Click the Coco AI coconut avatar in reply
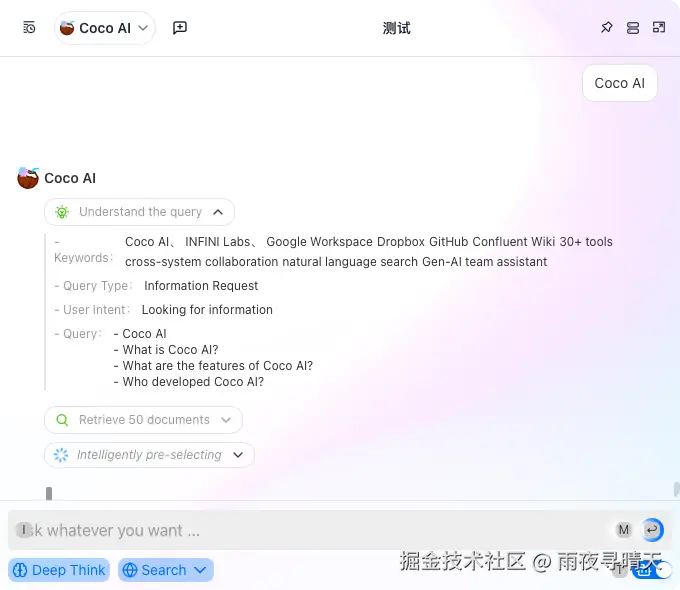This screenshot has width=680, height=590. tap(28, 178)
